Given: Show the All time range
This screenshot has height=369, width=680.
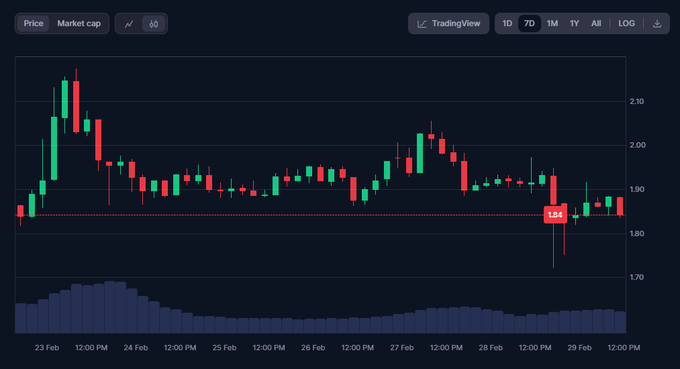Looking at the screenshot, I should coord(596,23).
